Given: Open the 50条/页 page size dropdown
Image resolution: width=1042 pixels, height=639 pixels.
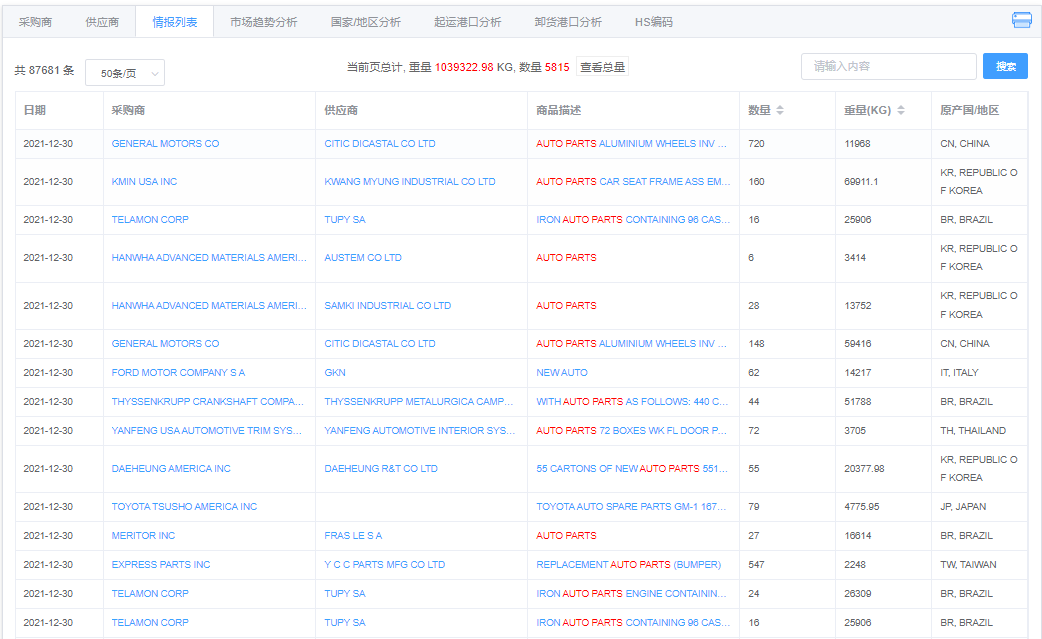Looking at the screenshot, I should coord(125,73).
